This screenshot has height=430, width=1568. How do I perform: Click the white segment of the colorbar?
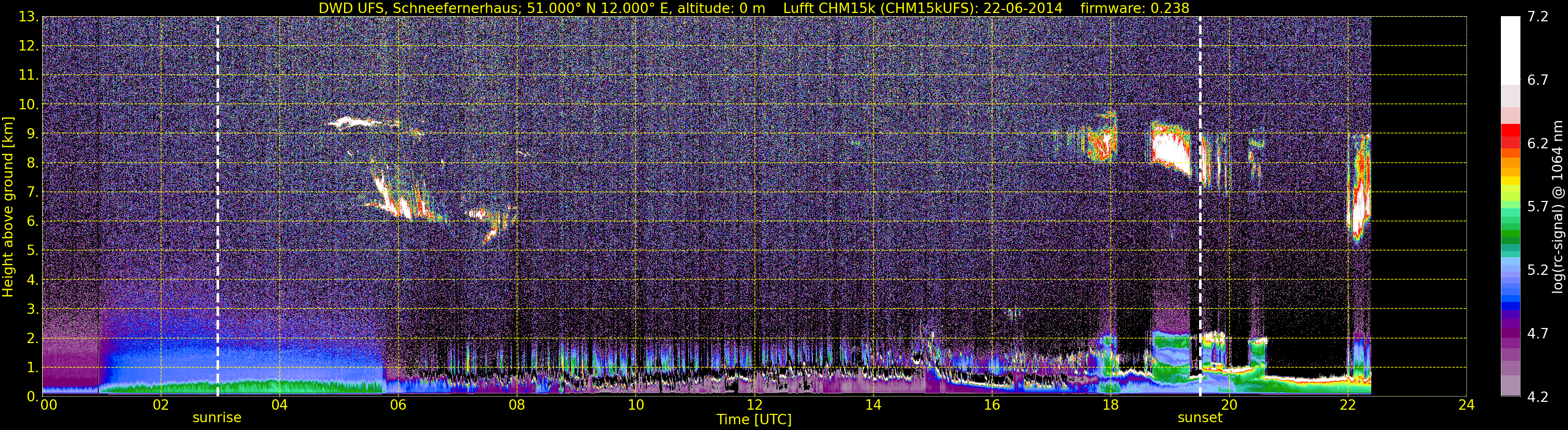1510,50
